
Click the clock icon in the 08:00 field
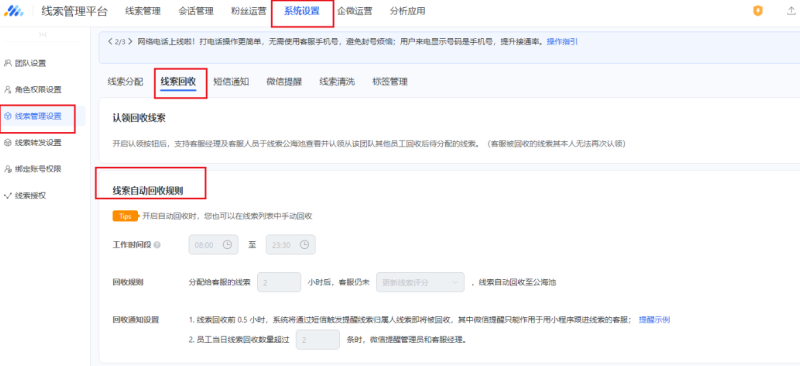[228, 245]
